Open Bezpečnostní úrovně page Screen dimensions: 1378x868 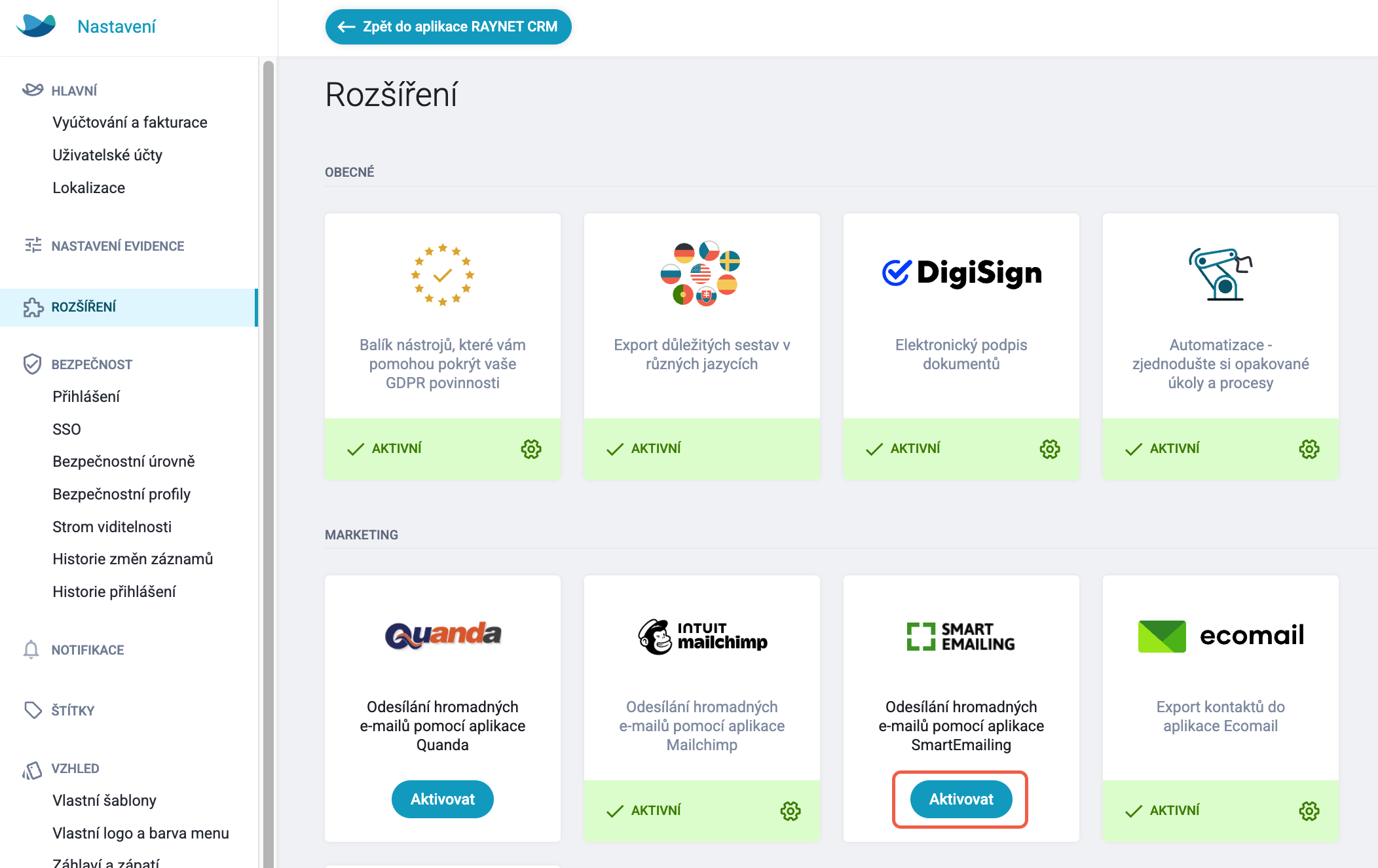pyautogui.click(x=124, y=461)
